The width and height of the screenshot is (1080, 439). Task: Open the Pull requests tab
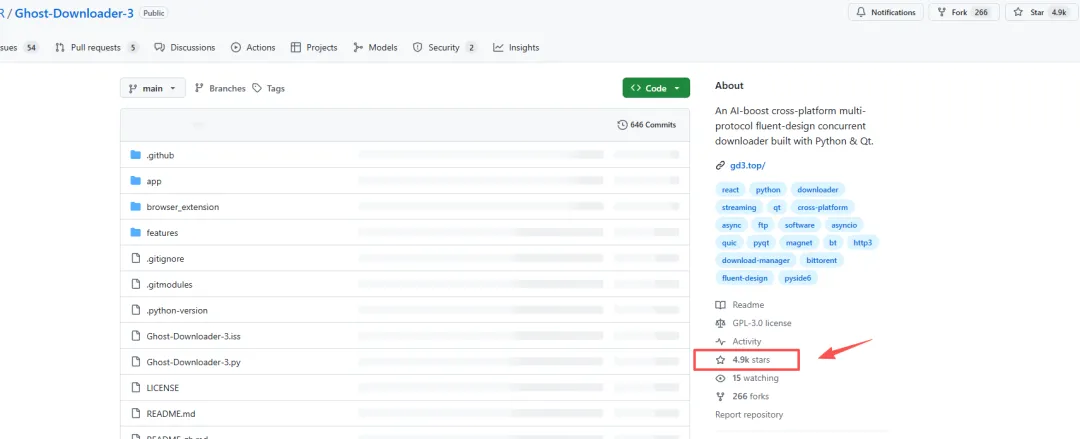[x=96, y=48]
